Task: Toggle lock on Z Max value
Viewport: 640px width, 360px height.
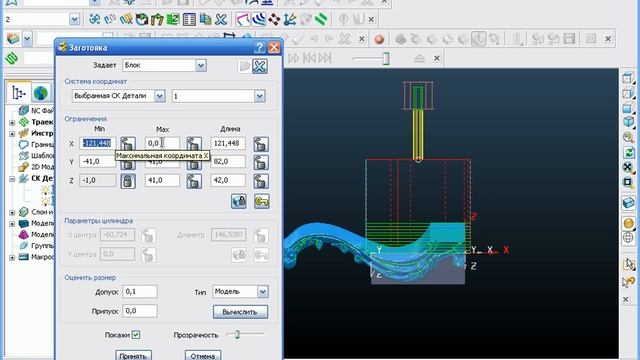Action: click(x=194, y=181)
